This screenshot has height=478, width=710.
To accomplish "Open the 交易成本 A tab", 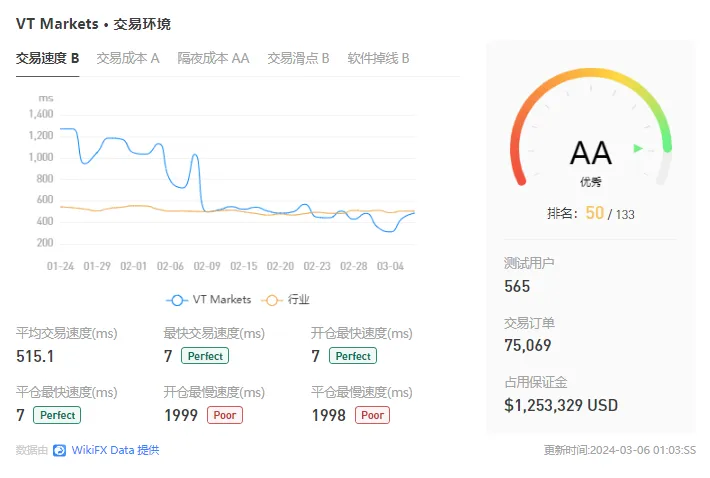I will click(x=128, y=58).
